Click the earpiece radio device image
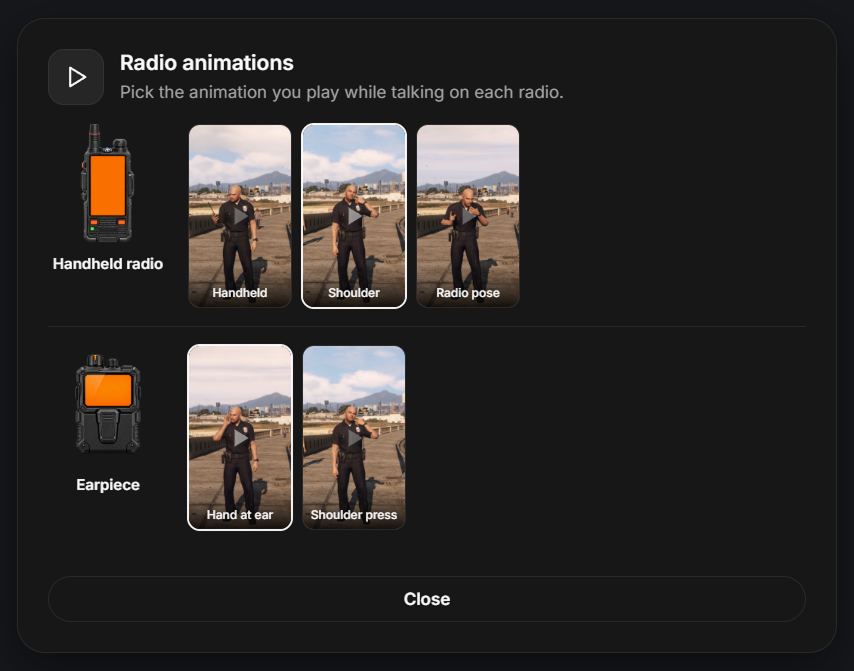The height and width of the screenshot is (671, 854). 108,404
